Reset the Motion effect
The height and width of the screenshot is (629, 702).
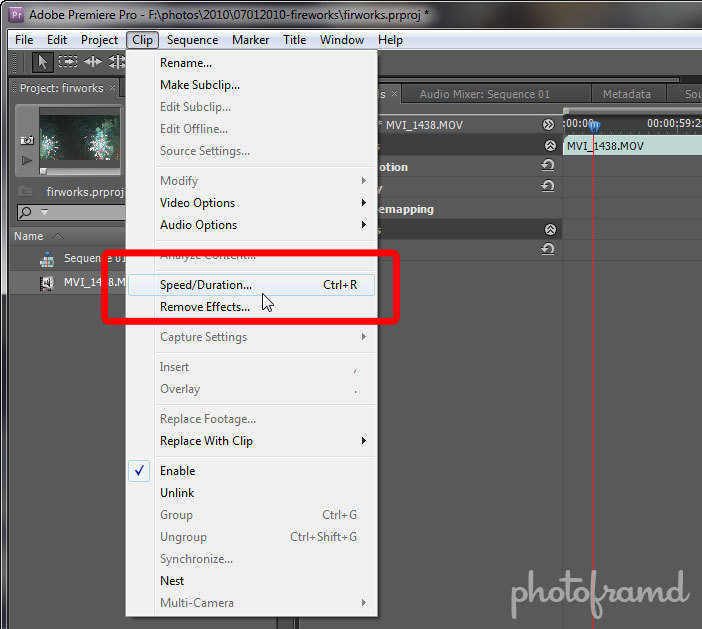(548, 166)
